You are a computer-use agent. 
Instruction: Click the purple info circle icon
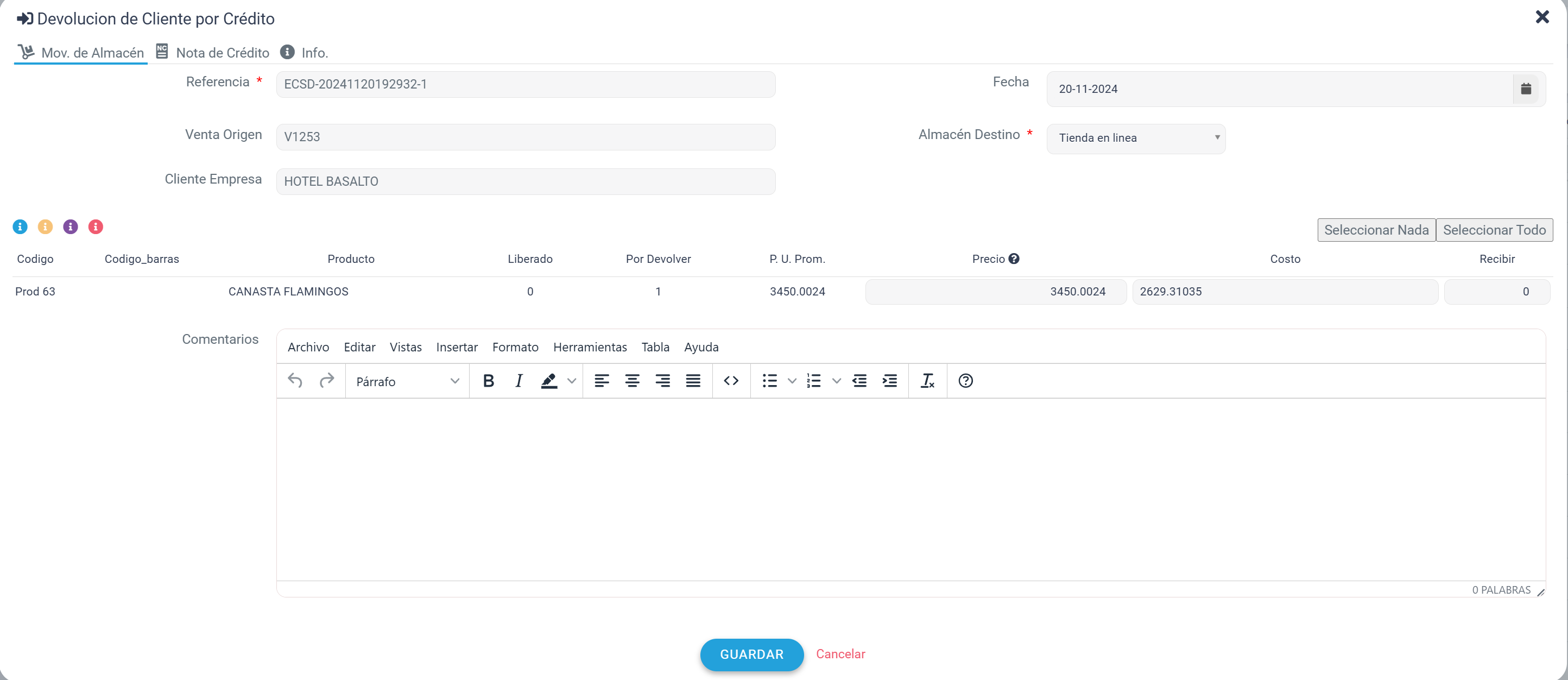(71, 226)
